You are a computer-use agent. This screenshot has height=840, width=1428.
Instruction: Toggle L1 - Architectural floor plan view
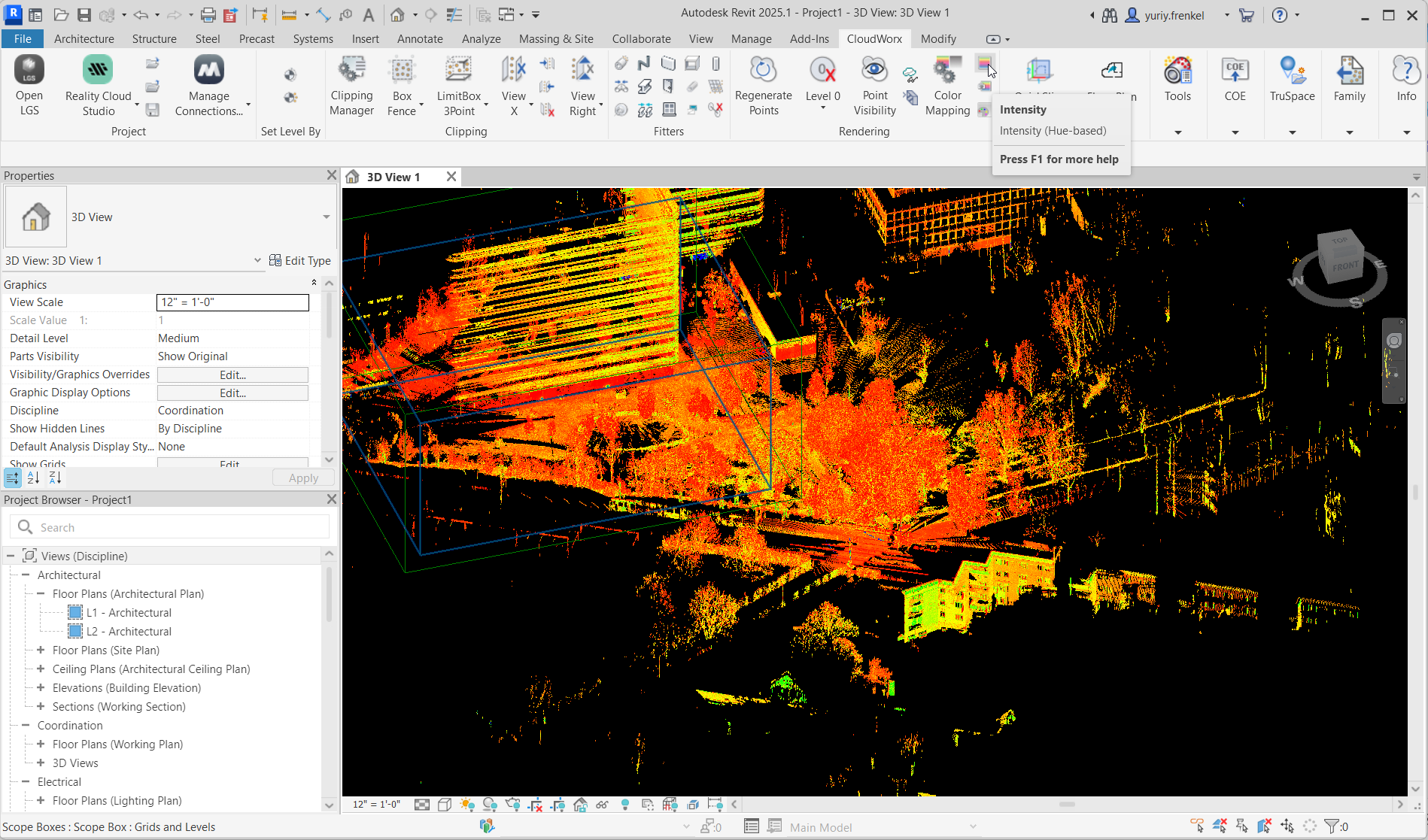pyautogui.click(x=129, y=613)
